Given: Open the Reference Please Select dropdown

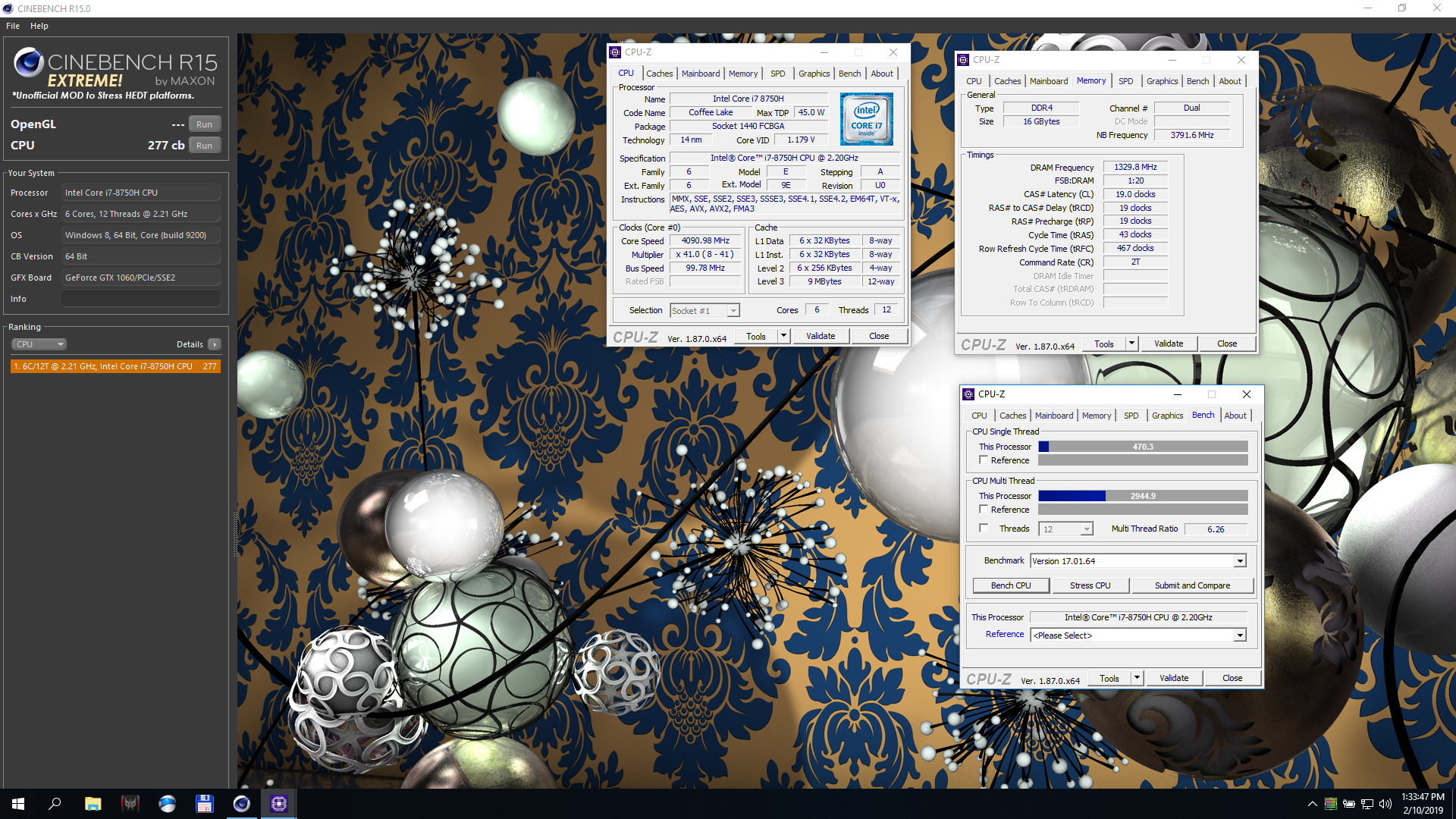Looking at the screenshot, I should tap(1137, 635).
